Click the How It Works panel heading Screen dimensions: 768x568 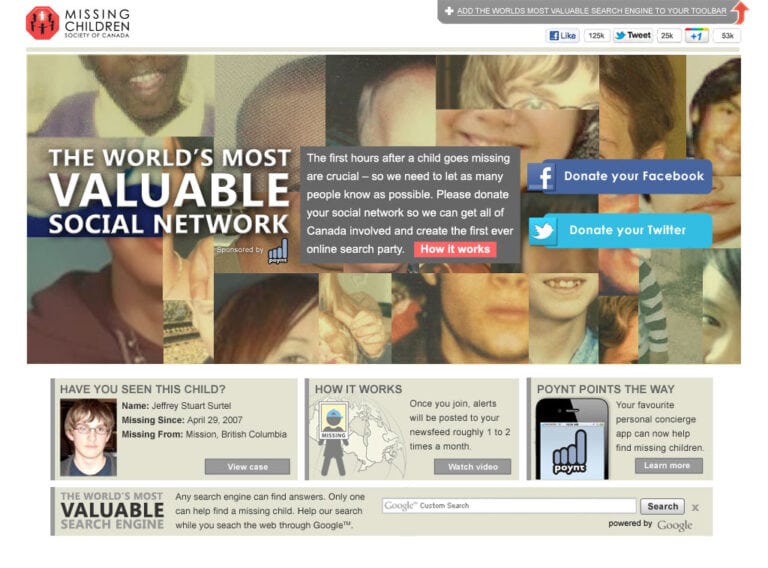pos(358,389)
